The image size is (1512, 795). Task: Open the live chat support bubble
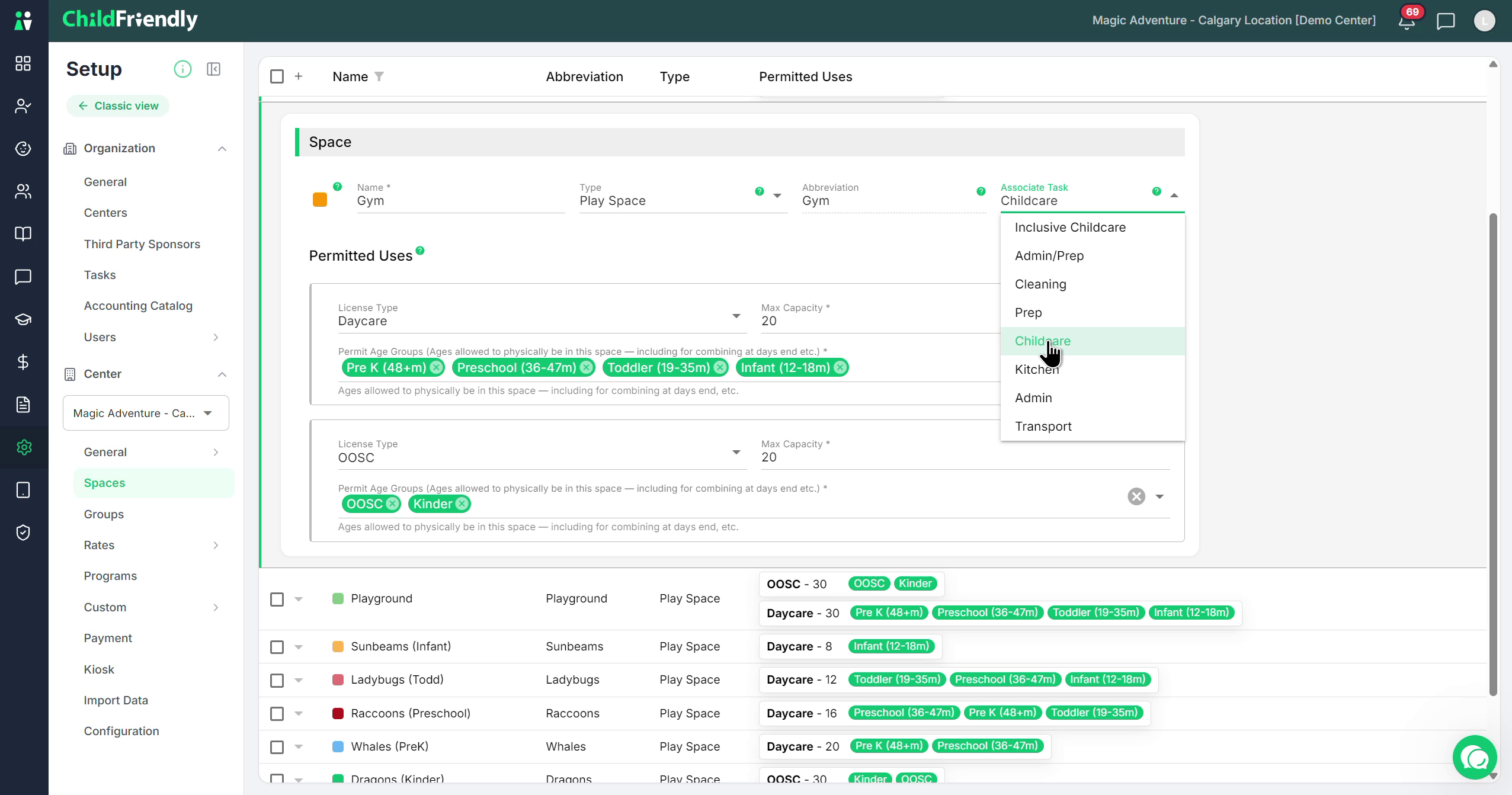(1475, 758)
